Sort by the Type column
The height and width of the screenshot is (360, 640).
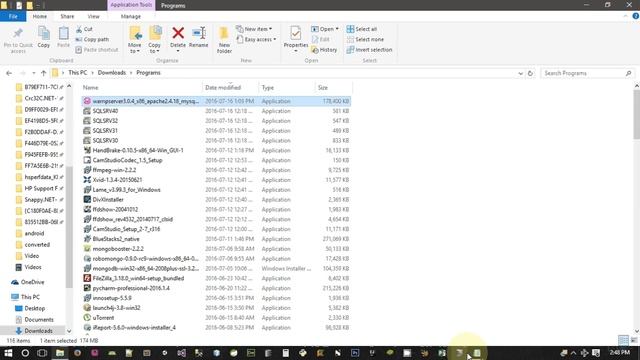pyautogui.click(x=287, y=88)
